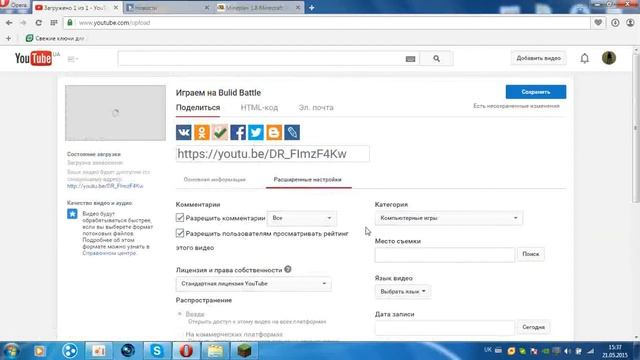Switch to the Расширенные настройки tab

click(308, 180)
